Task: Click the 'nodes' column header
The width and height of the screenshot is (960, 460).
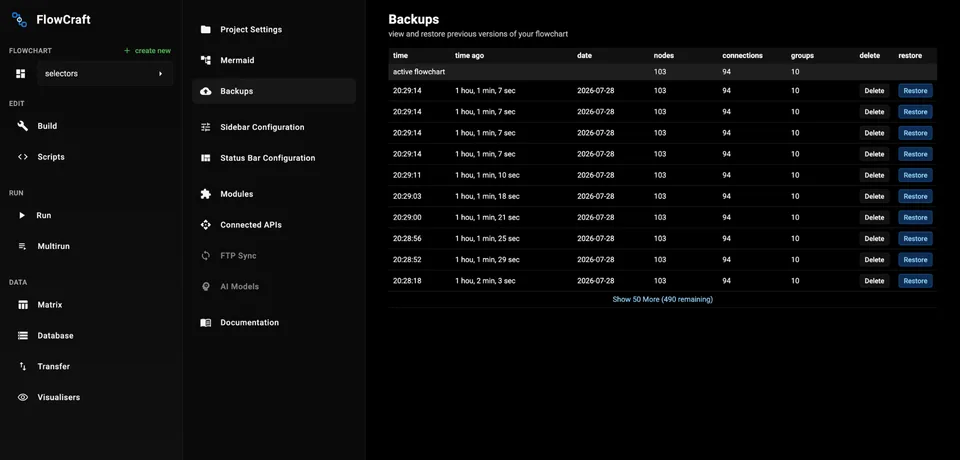Action: coord(664,55)
